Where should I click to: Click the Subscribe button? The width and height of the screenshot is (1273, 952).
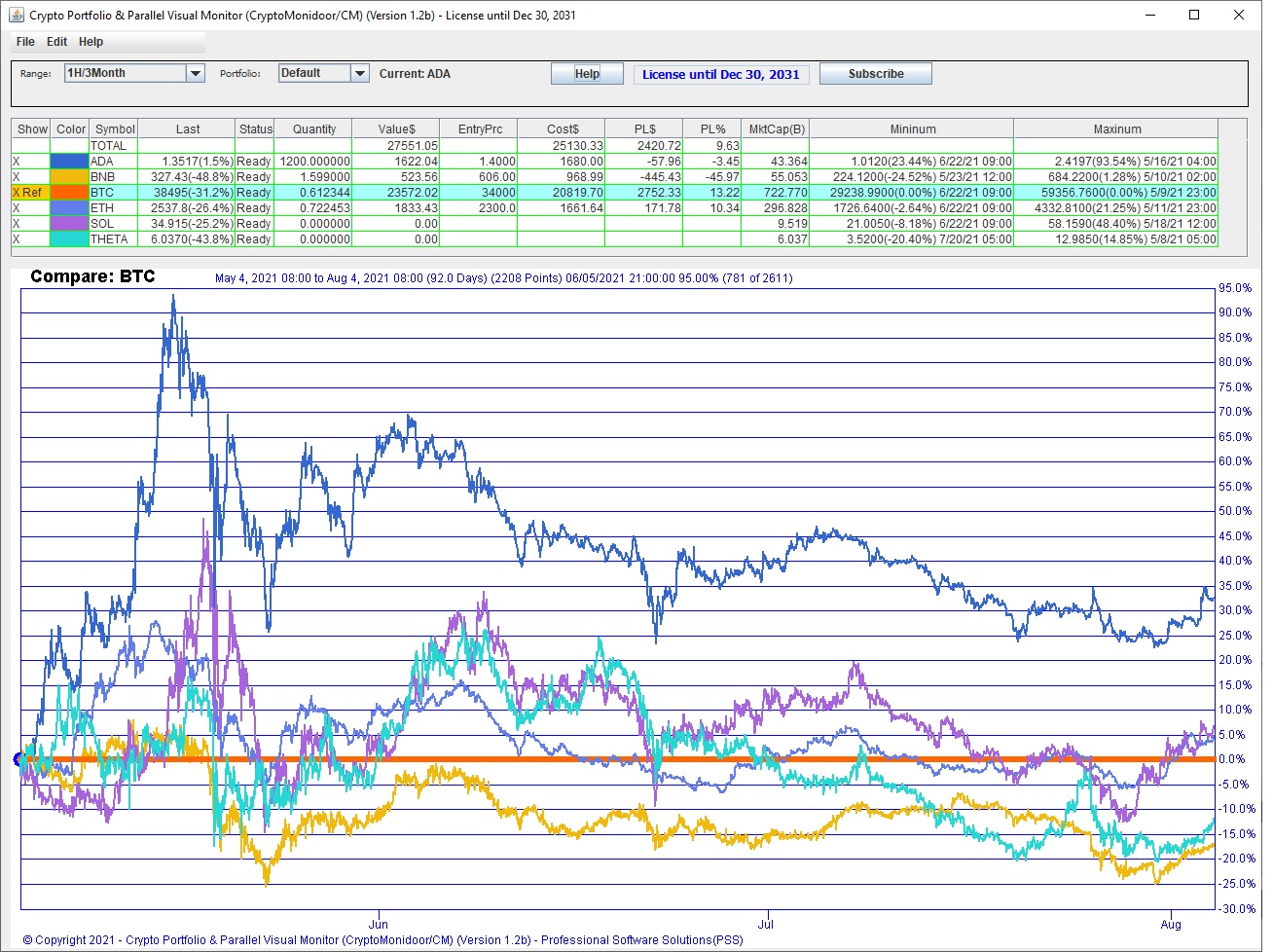tap(876, 74)
